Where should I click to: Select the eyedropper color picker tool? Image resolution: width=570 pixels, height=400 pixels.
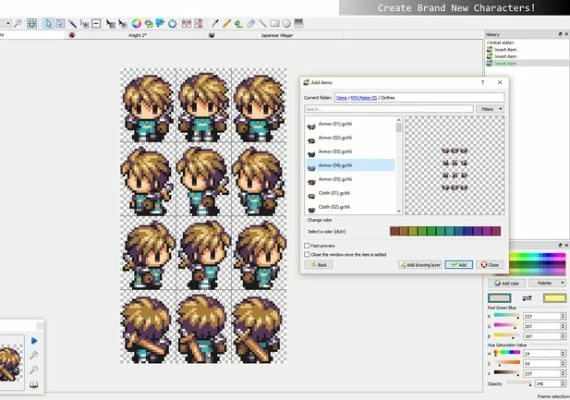point(215,24)
